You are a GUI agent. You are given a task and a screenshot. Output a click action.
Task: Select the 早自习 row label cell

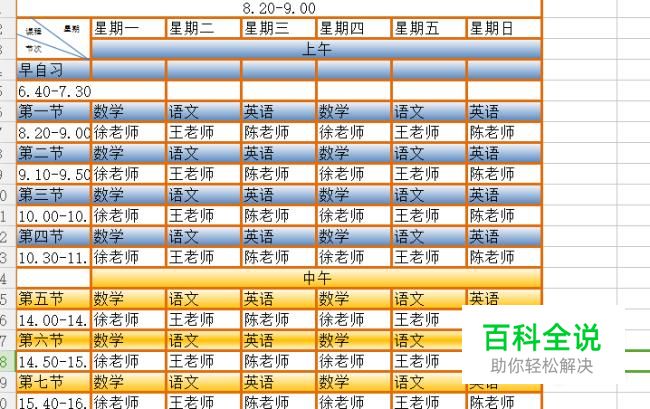[x=53, y=70]
